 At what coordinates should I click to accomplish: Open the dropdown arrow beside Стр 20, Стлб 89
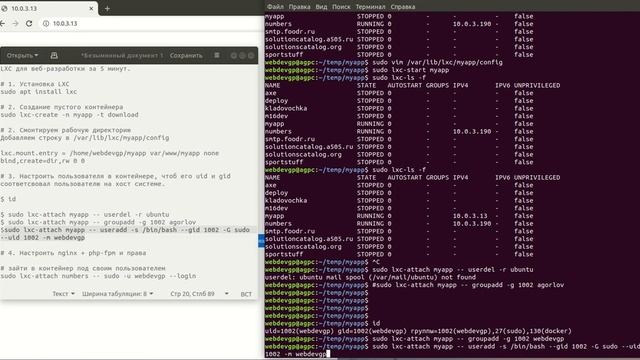[227, 293]
